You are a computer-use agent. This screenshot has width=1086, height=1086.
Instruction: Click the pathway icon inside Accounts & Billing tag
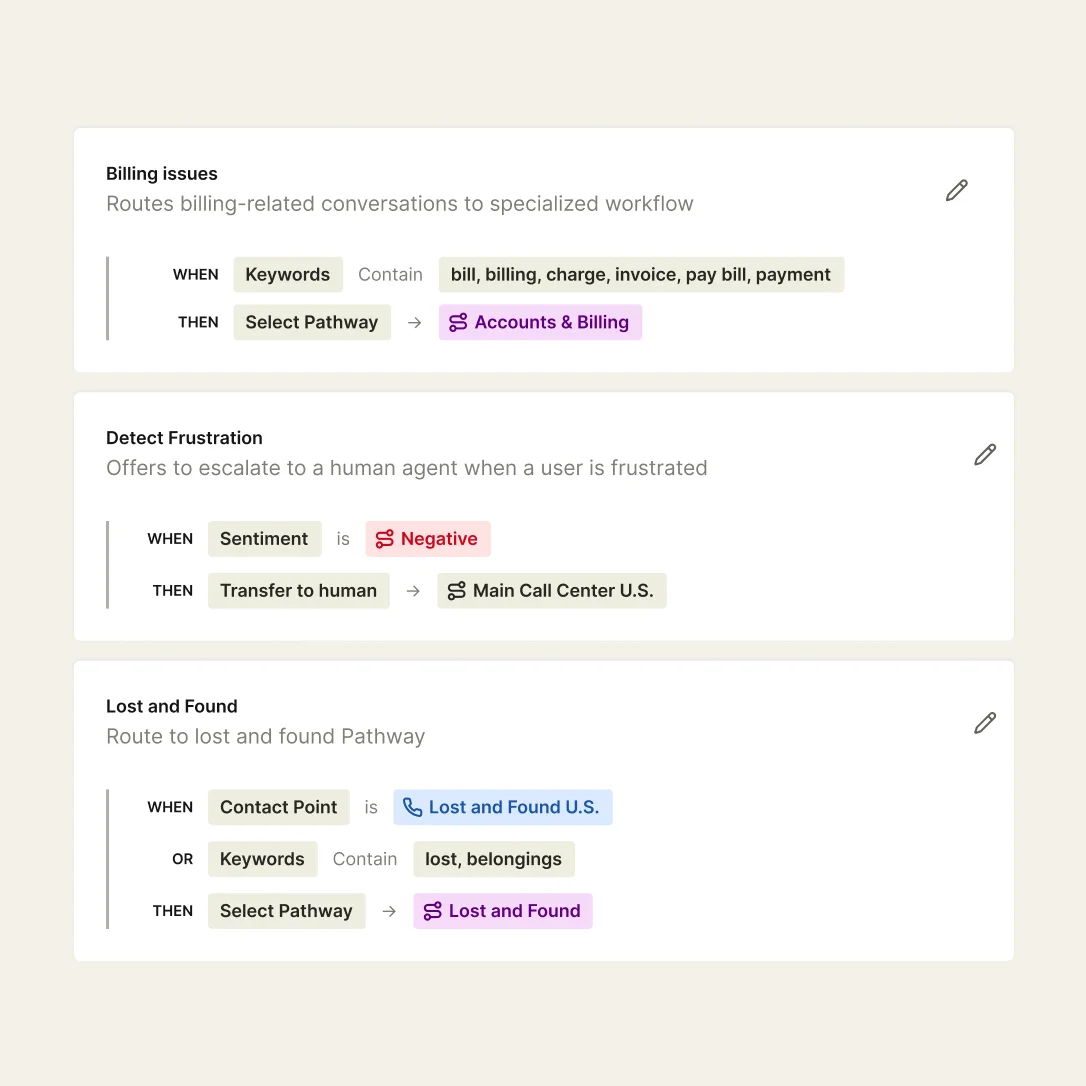pos(458,322)
